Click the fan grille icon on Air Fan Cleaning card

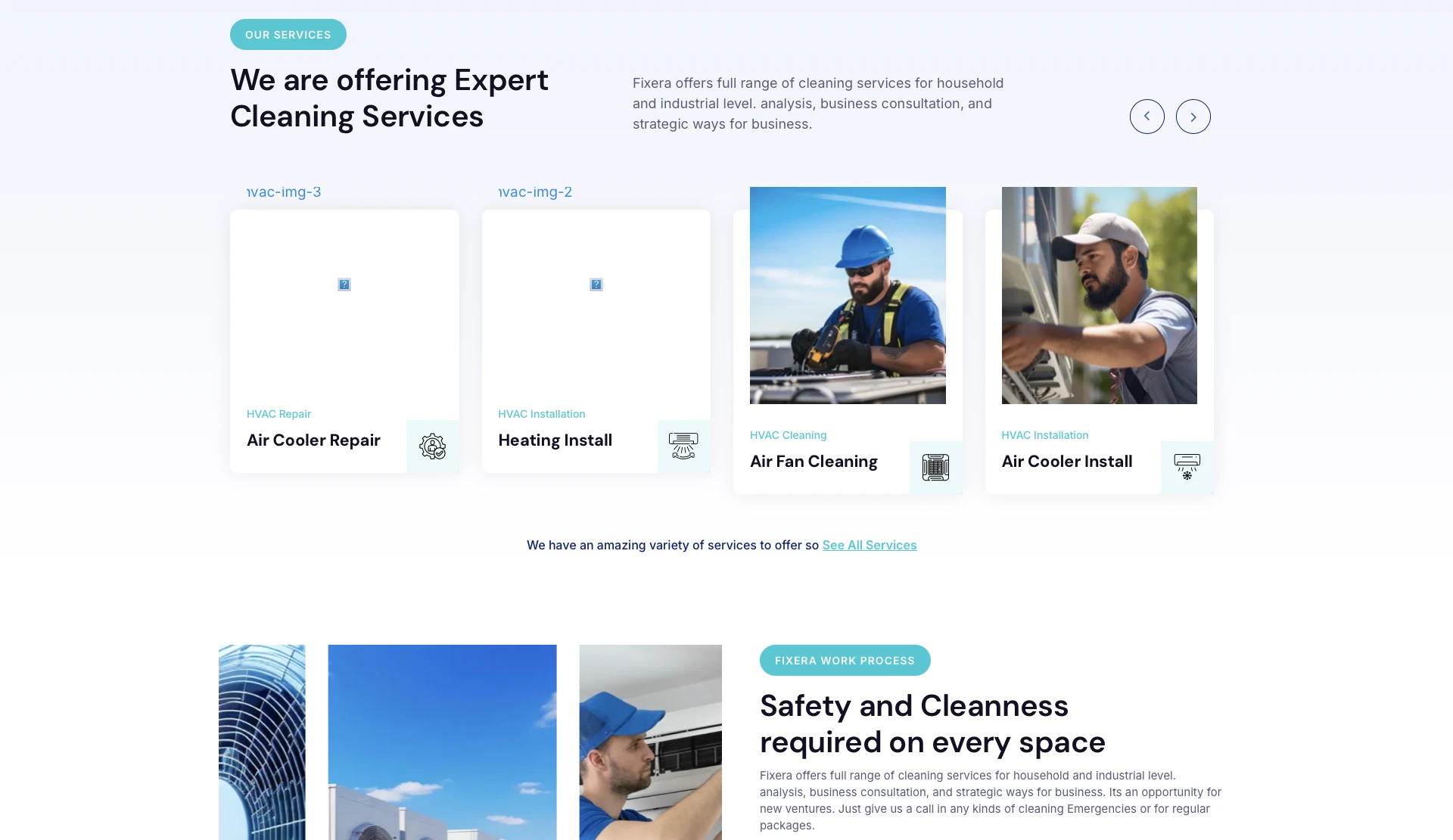tap(935, 468)
